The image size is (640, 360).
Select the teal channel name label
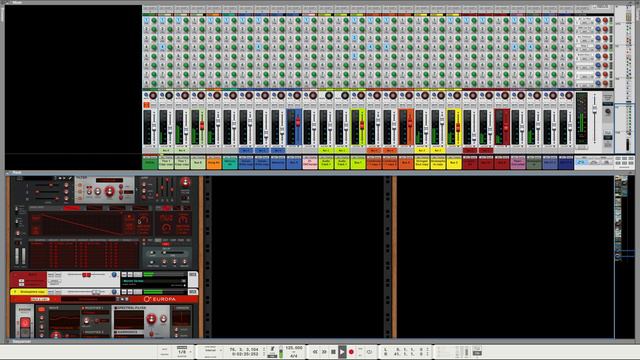pyautogui.click(x=230, y=163)
